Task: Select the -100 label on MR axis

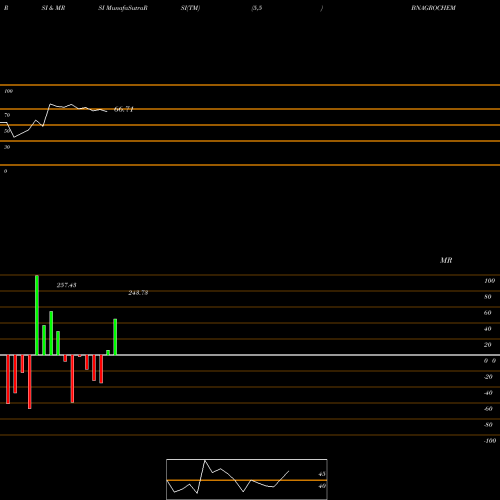Action: pos(490,441)
